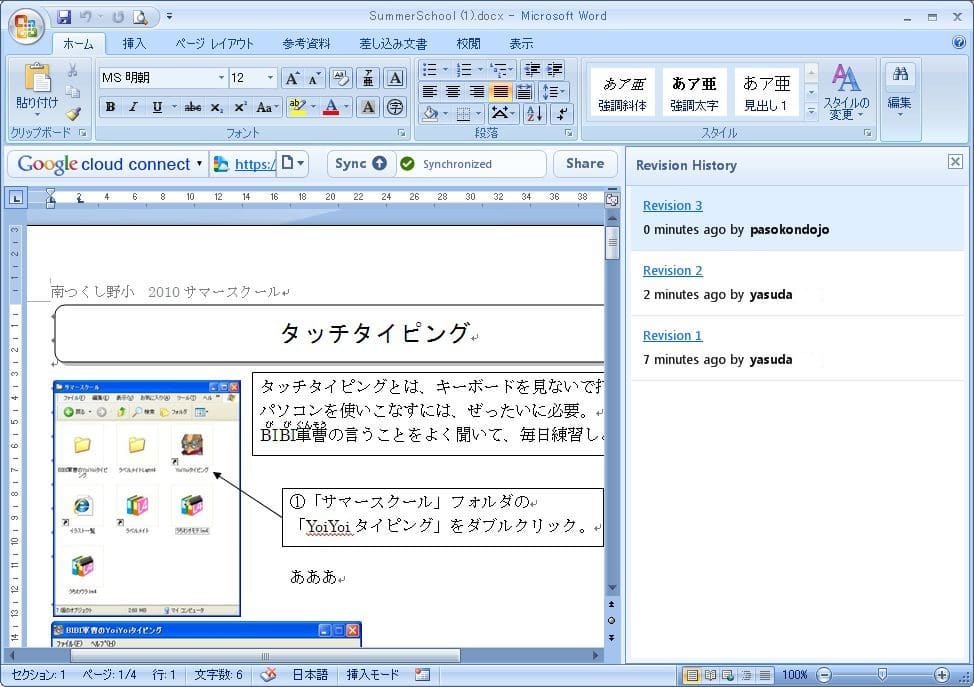Click the Cut scissors icon
The height and width of the screenshot is (687, 974).
tap(73, 70)
